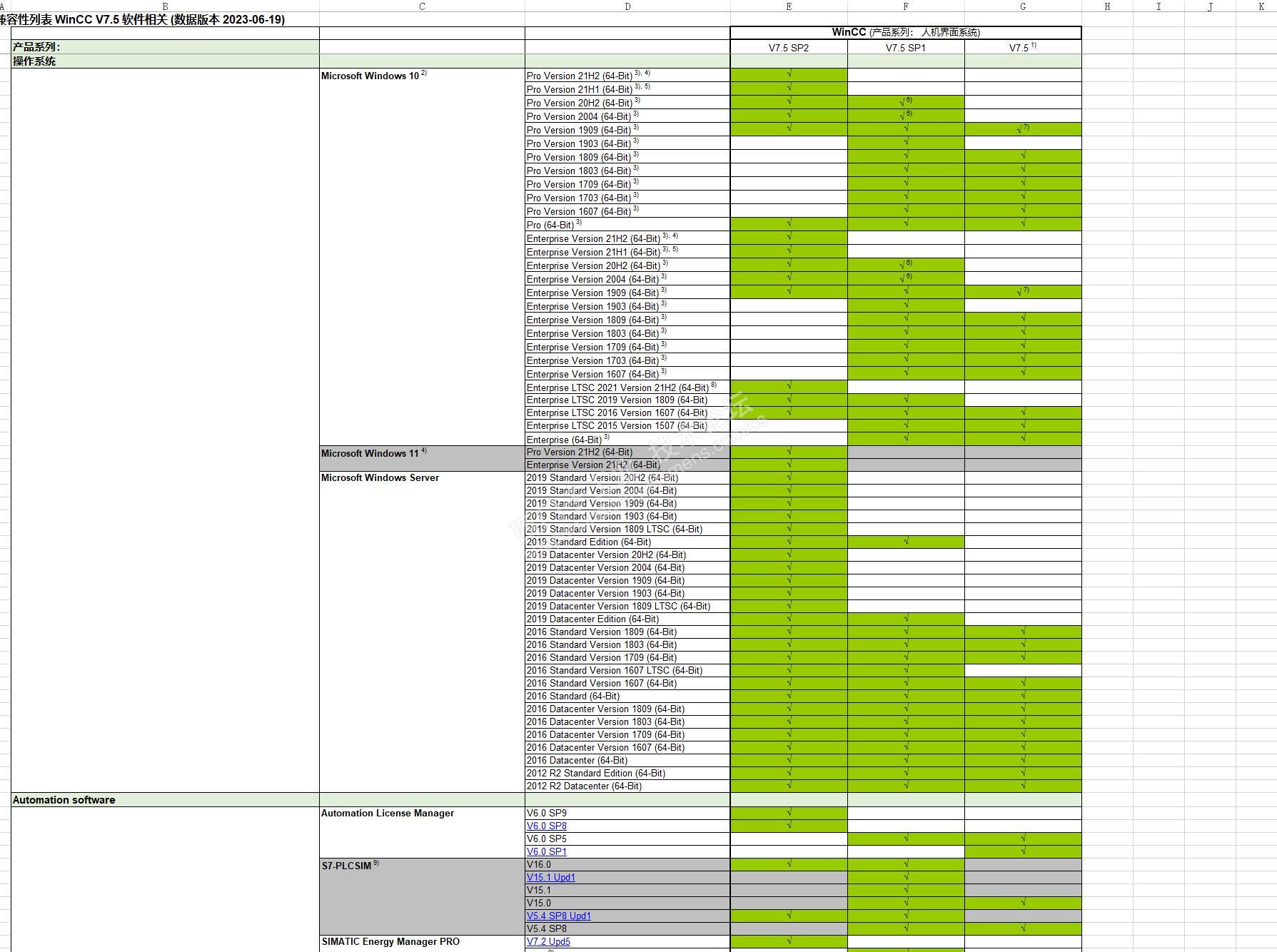Select column C header
Screen dimensions: 1277x952
coord(422,6)
